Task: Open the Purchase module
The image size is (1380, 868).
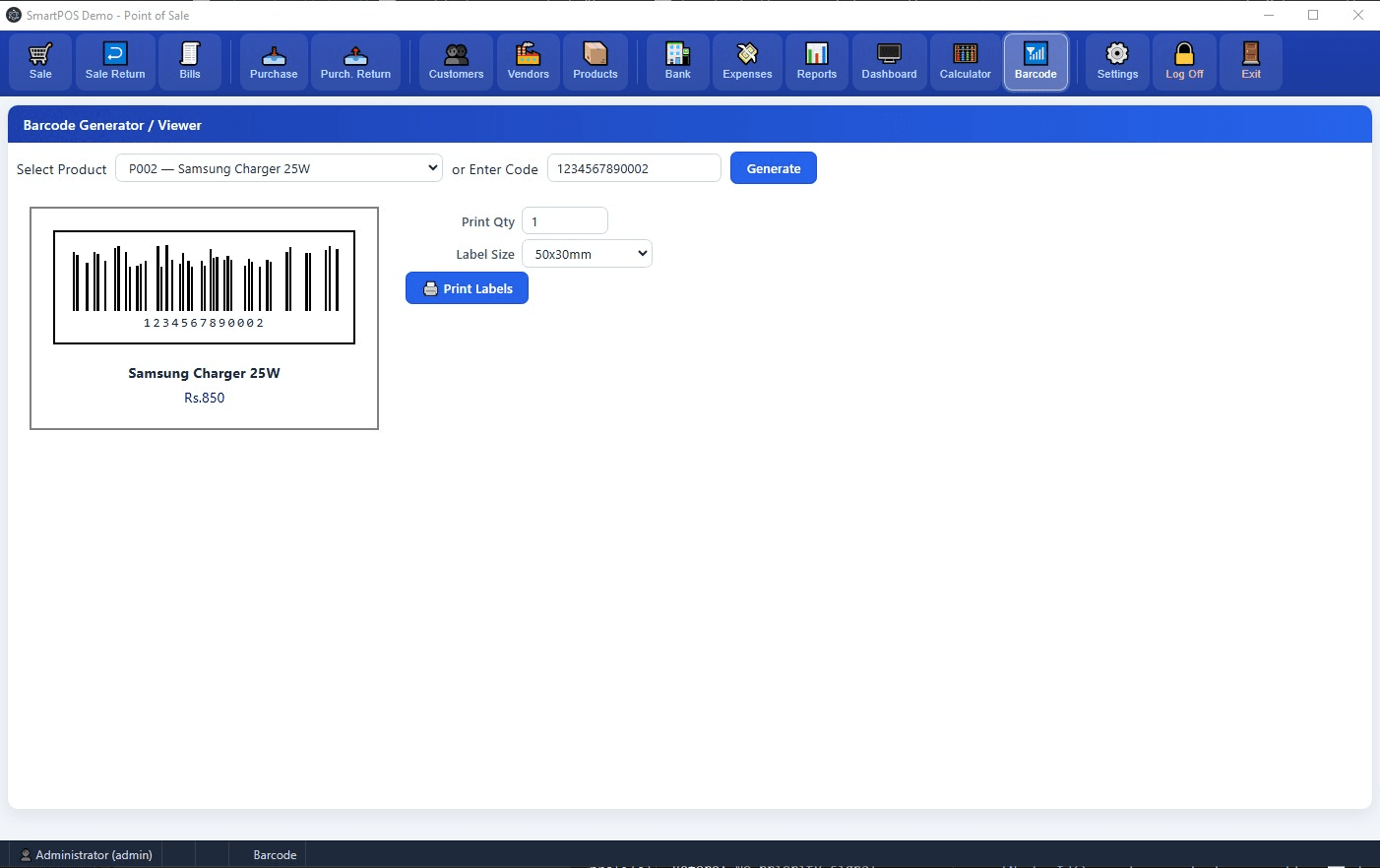Action: coord(273,61)
